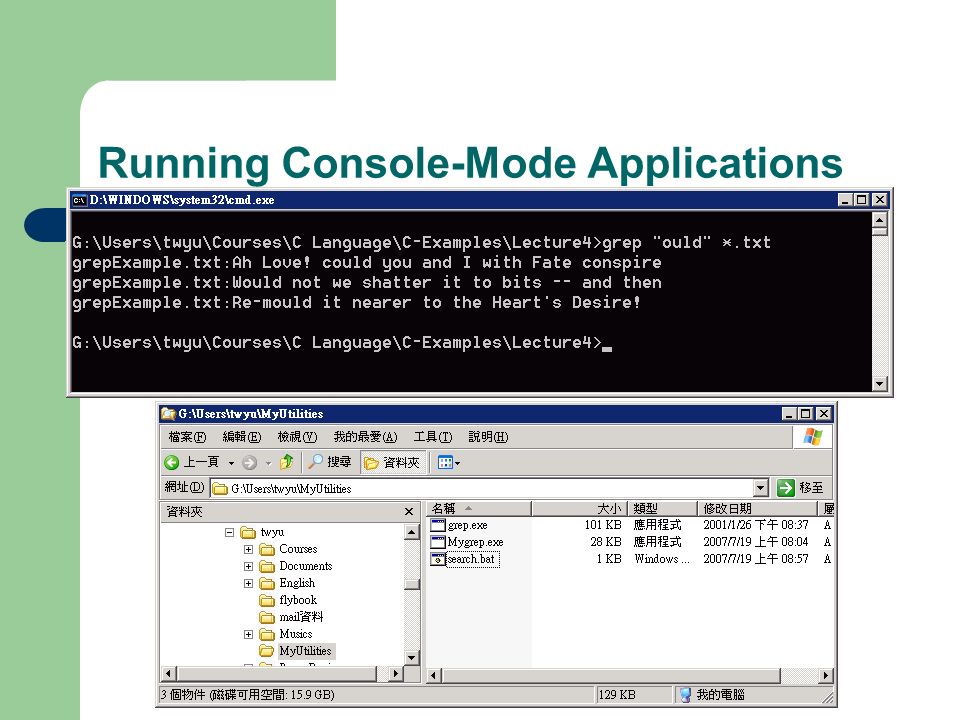The height and width of the screenshot is (720, 960).
Task: Click file list horizontal scrollbar left arrow
Action: pos(433,676)
